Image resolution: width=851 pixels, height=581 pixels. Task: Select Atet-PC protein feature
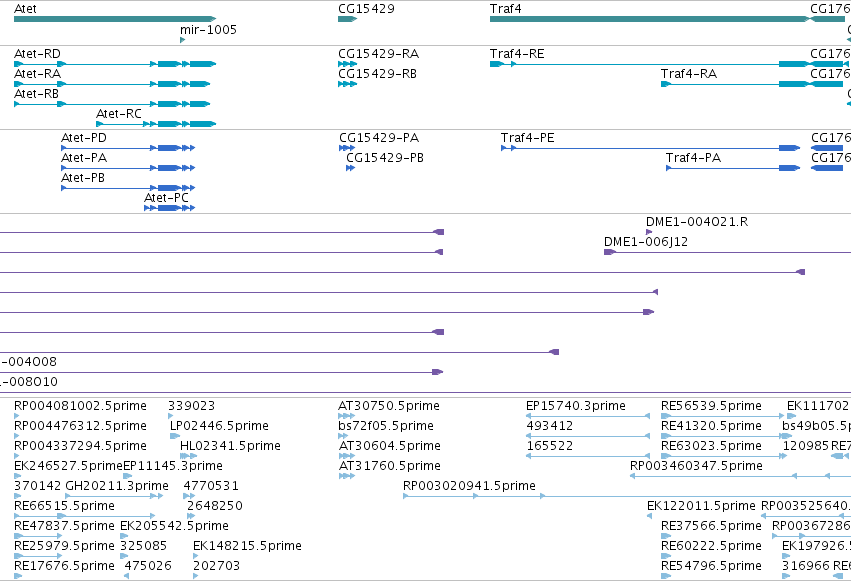[170, 208]
